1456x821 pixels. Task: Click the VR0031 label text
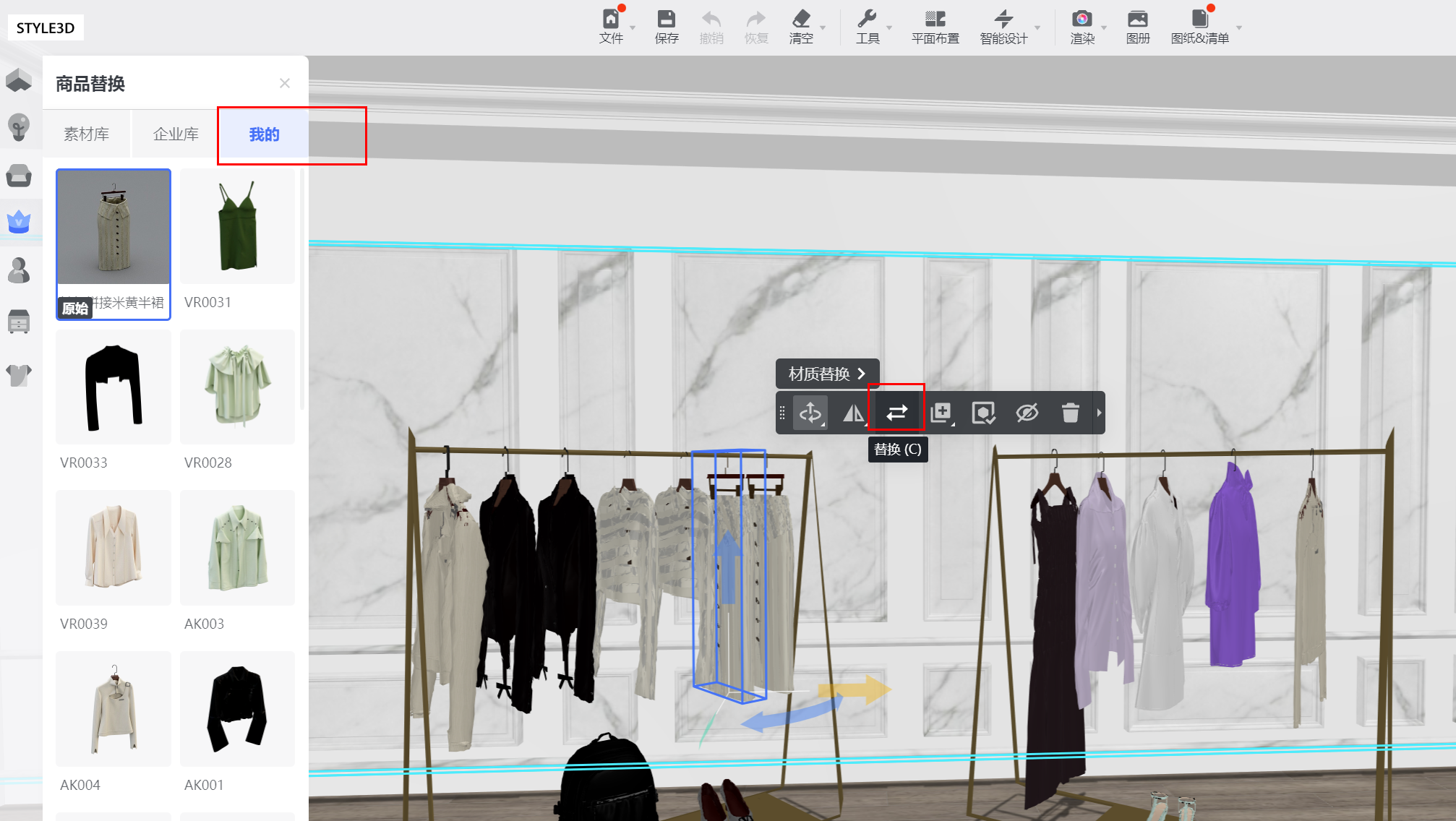[x=207, y=302]
